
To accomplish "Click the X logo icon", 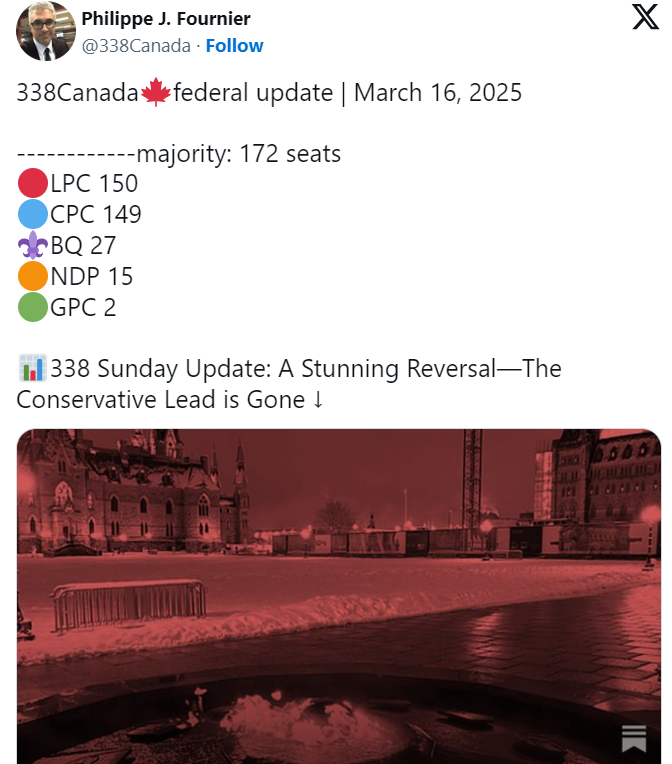I will coord(646,17).
